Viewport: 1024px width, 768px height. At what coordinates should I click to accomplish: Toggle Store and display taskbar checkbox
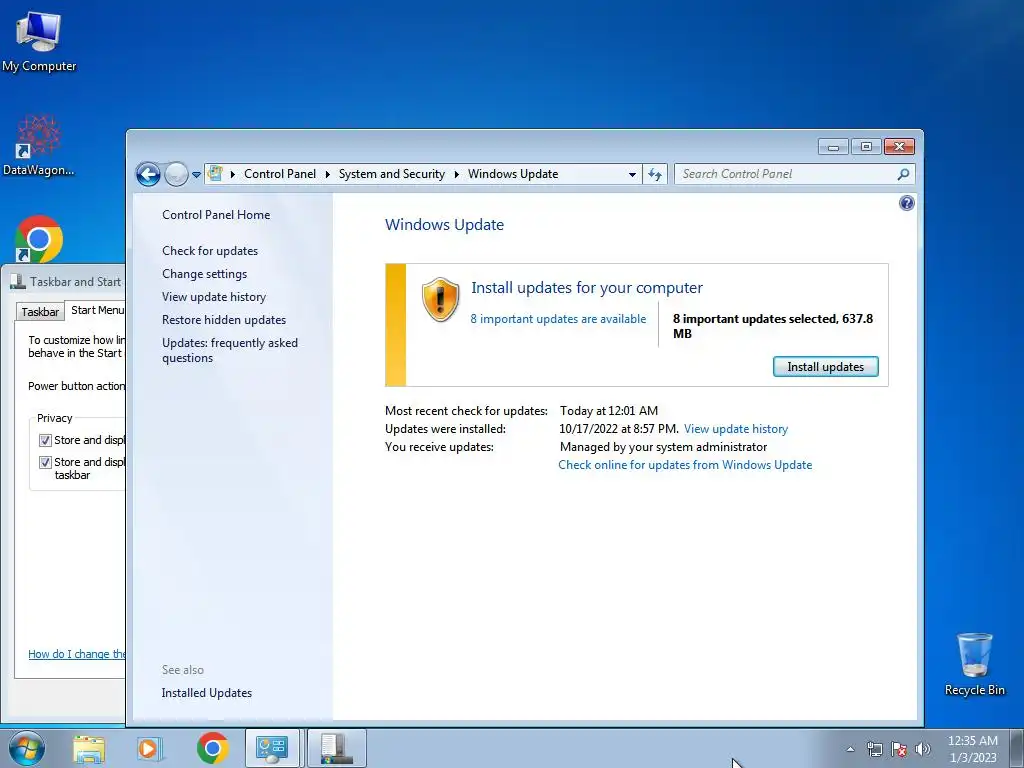click(x=45, y=462)
